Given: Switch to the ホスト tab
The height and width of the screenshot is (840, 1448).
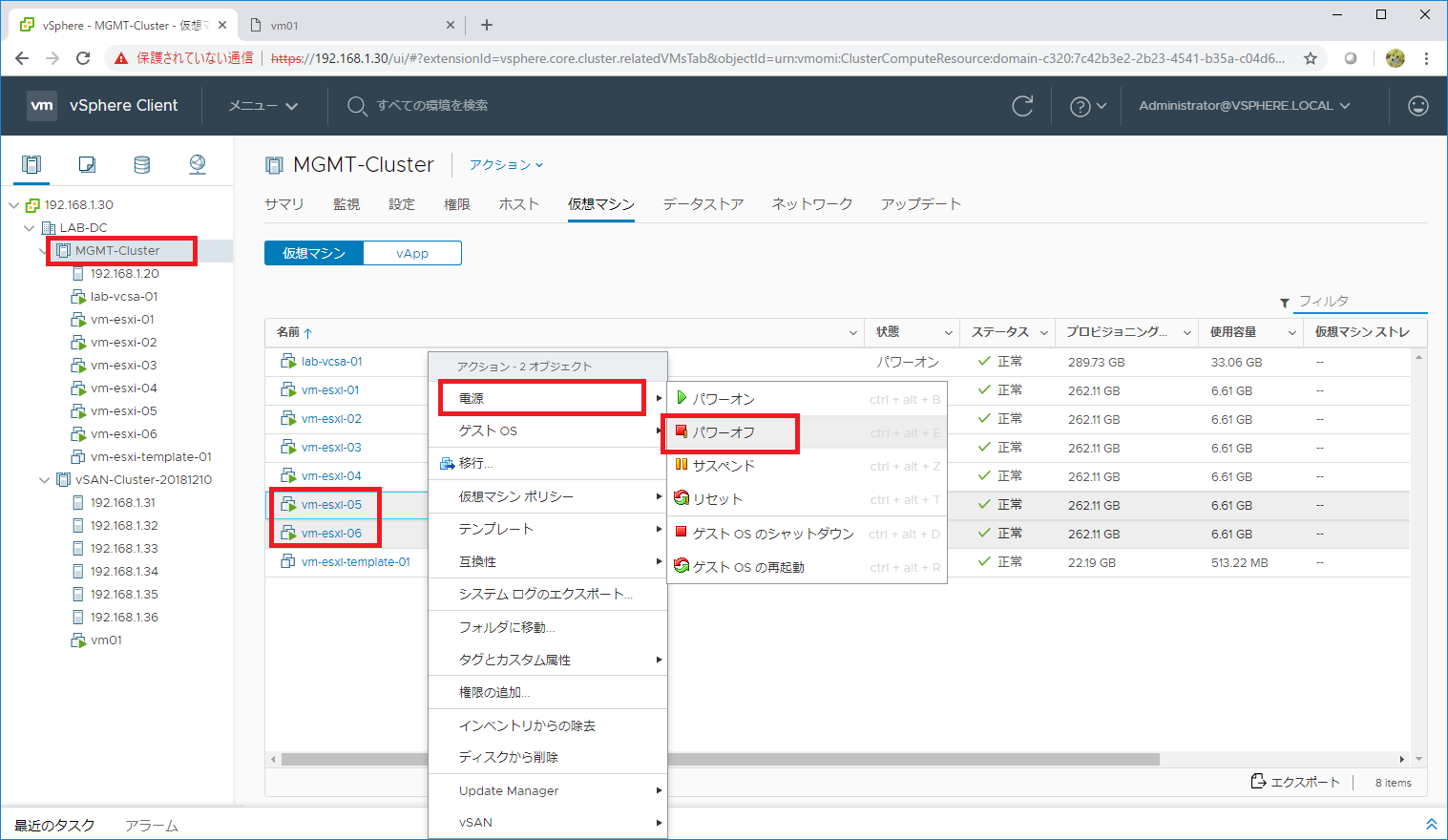Looking at the screenshot, I should pyautogui.click(x=519, y=204).
